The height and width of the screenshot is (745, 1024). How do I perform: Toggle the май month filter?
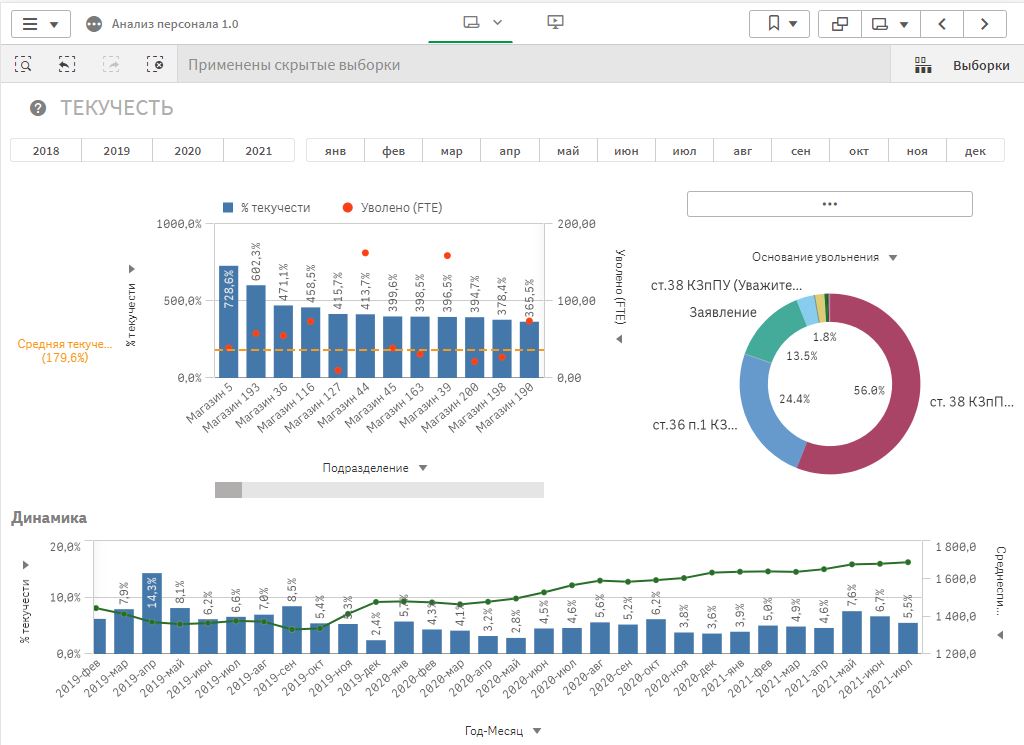click(x=568, y=151)
